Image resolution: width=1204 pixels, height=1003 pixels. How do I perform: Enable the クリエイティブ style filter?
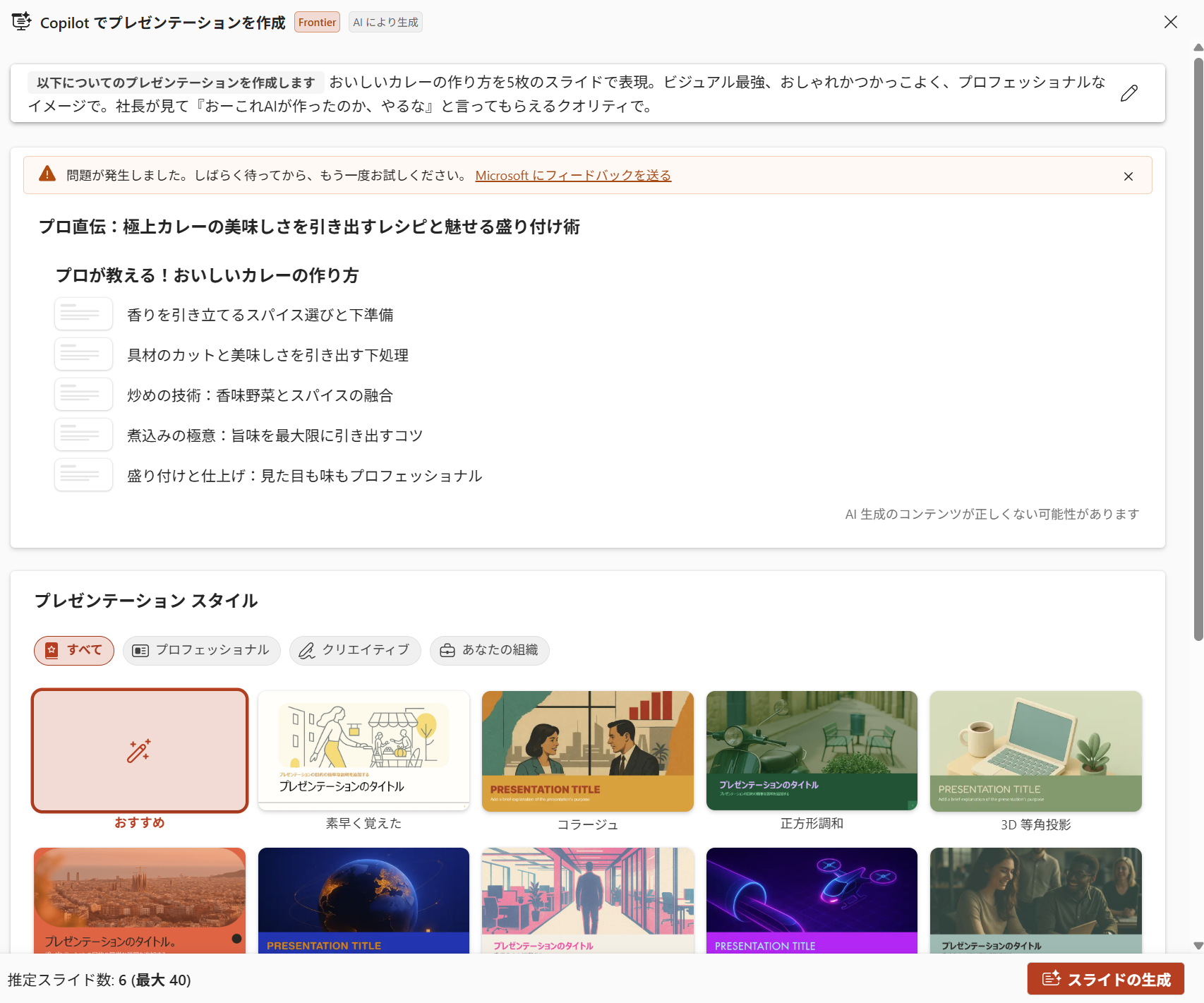point(355,650)
